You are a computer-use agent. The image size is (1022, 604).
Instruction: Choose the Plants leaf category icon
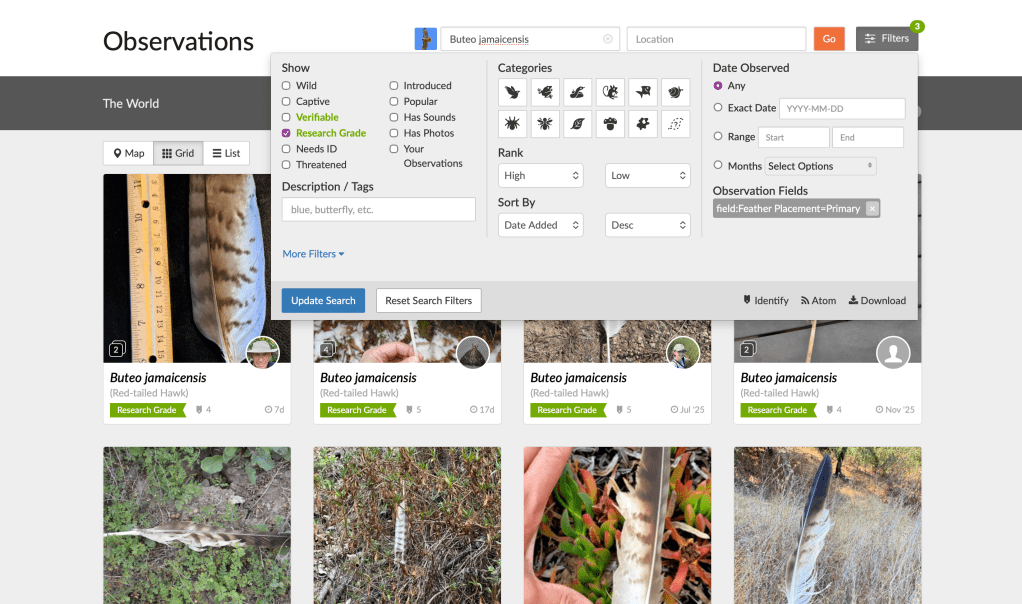578,125
